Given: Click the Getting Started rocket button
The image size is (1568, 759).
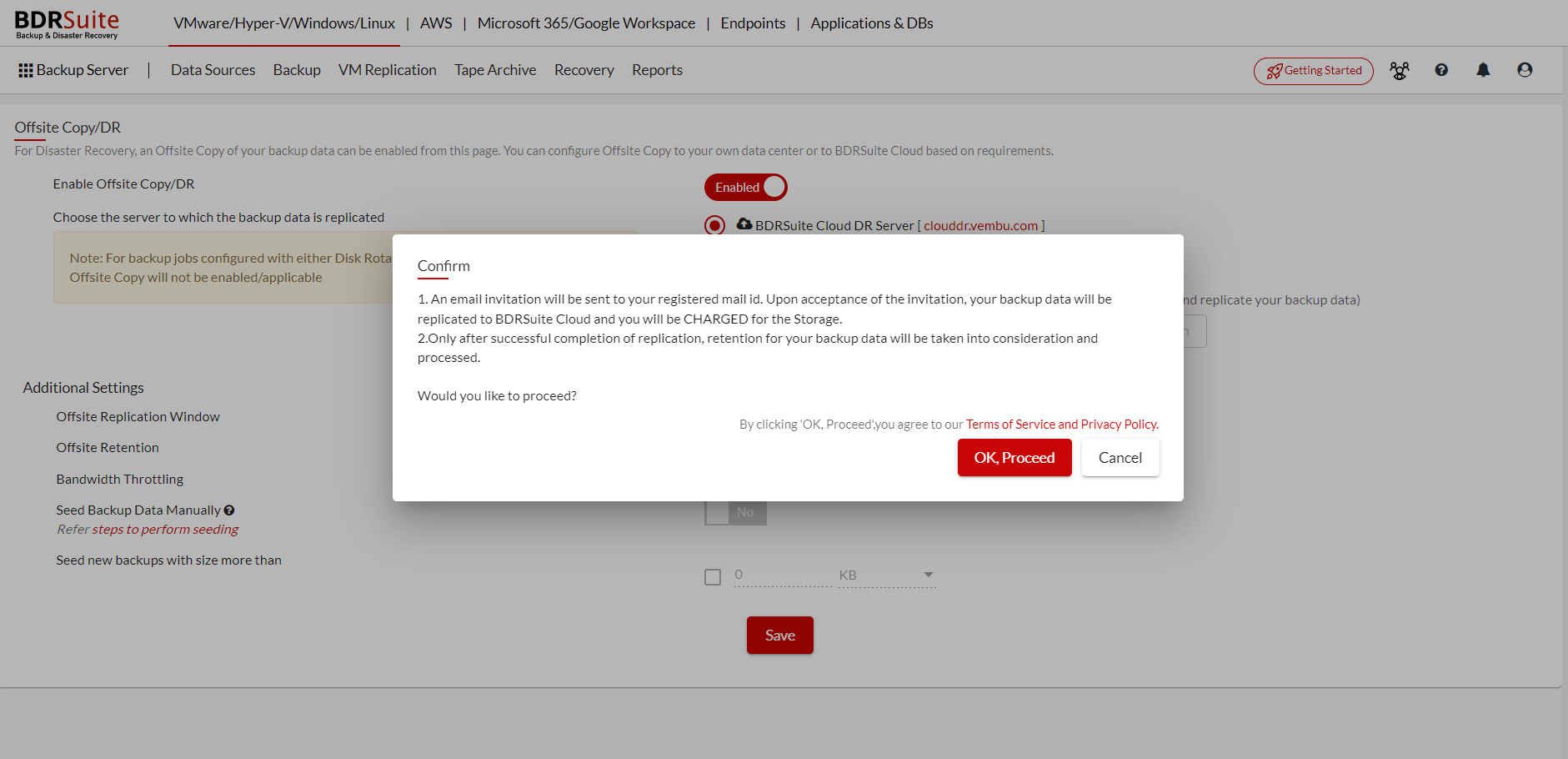Looking at the screenshot, I should point(1313,71).
